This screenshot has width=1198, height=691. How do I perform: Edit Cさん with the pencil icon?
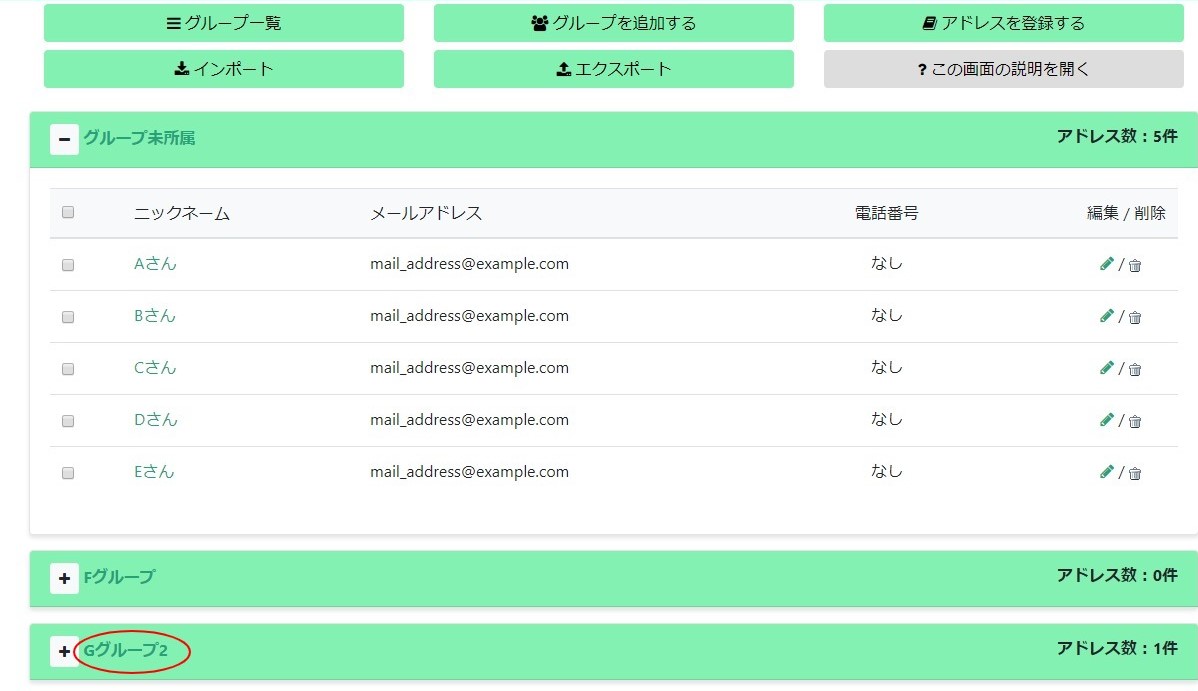(1107, 368)
